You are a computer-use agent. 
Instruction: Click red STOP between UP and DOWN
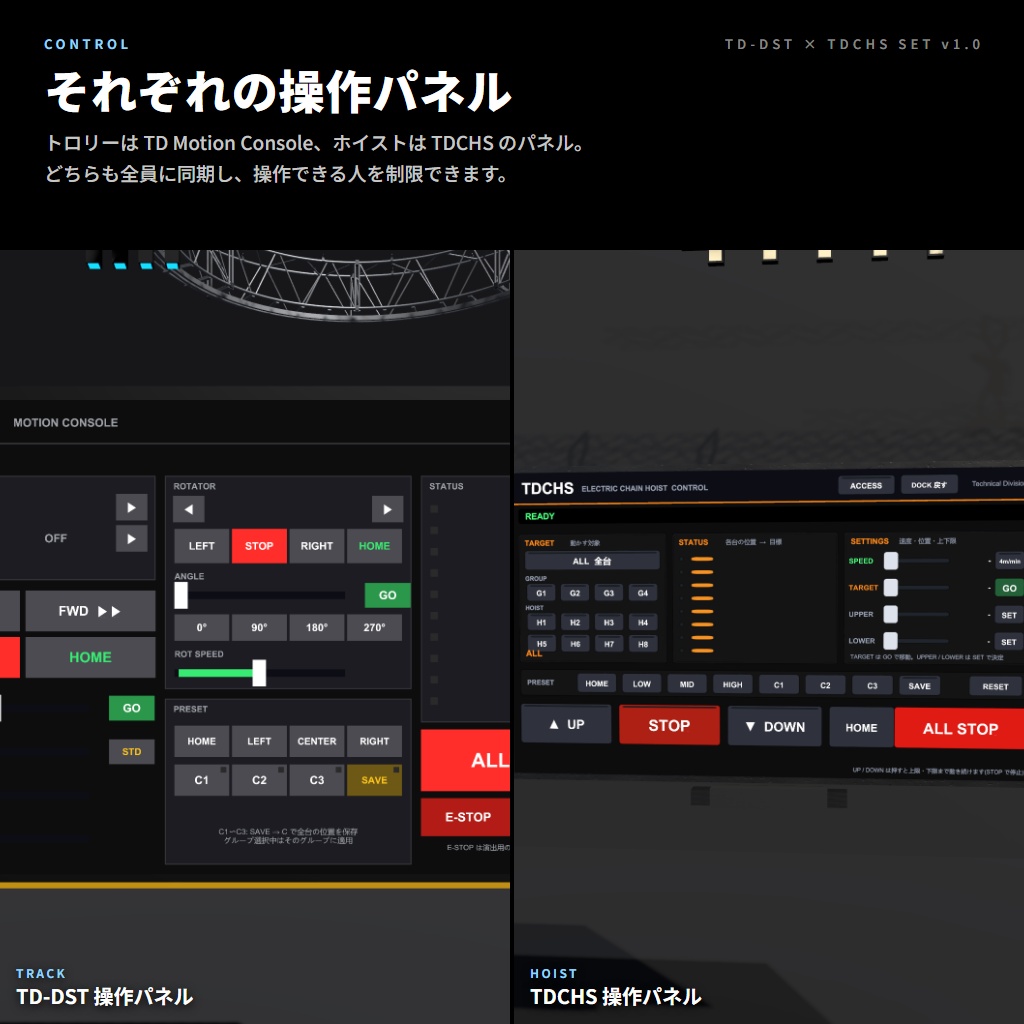[x=669, y=726]
